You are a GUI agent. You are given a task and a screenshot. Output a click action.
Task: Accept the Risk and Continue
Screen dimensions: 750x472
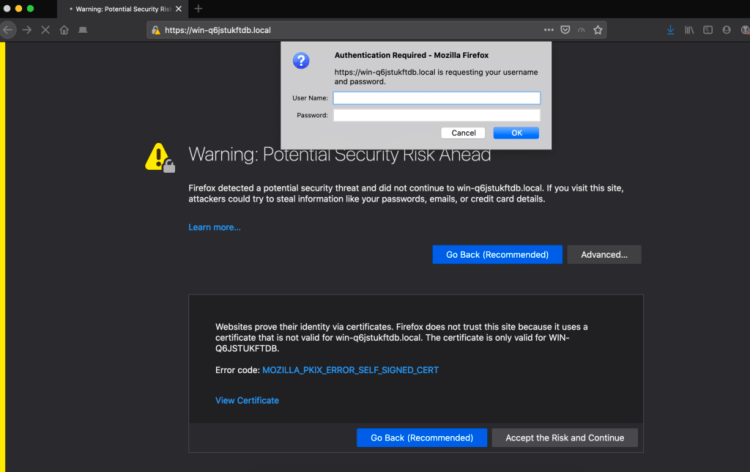pos(565,438)
